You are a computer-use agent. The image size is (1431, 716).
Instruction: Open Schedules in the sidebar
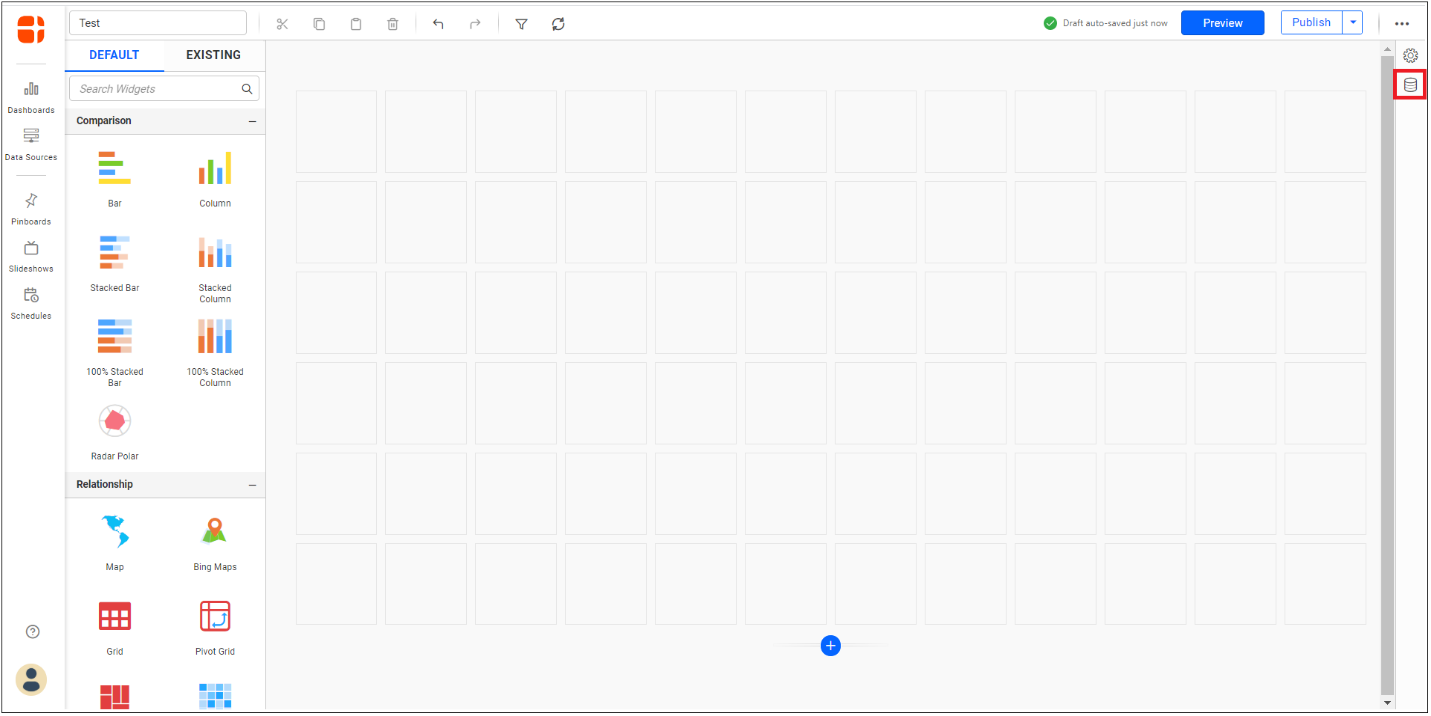coord(31,303)
